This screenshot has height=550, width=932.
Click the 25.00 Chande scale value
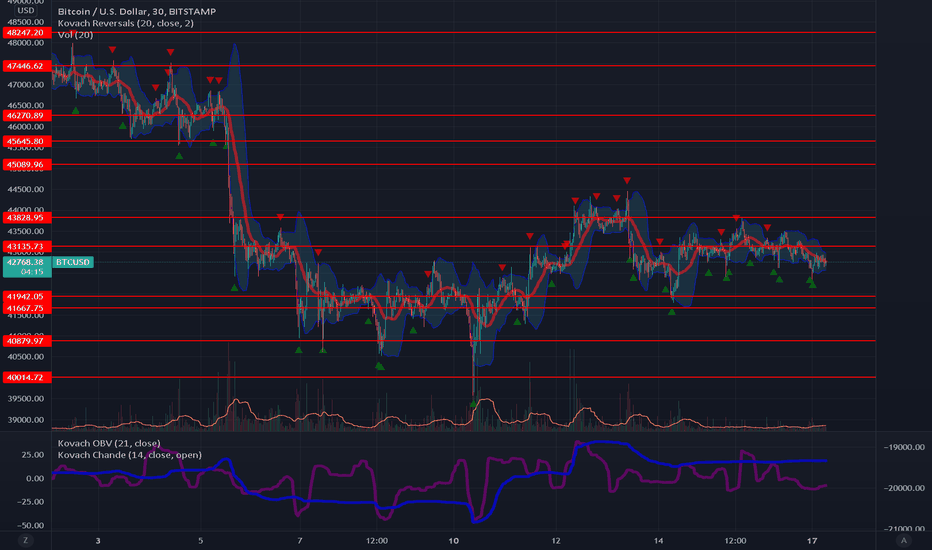(33, 455)
